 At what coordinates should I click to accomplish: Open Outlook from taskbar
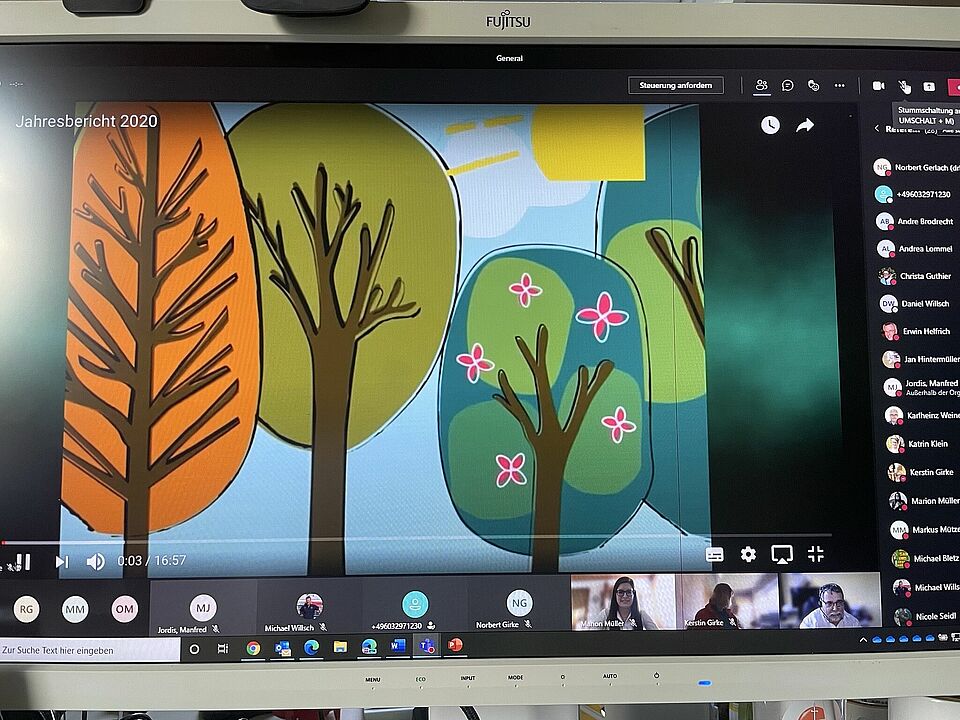[x=282, y=648]
